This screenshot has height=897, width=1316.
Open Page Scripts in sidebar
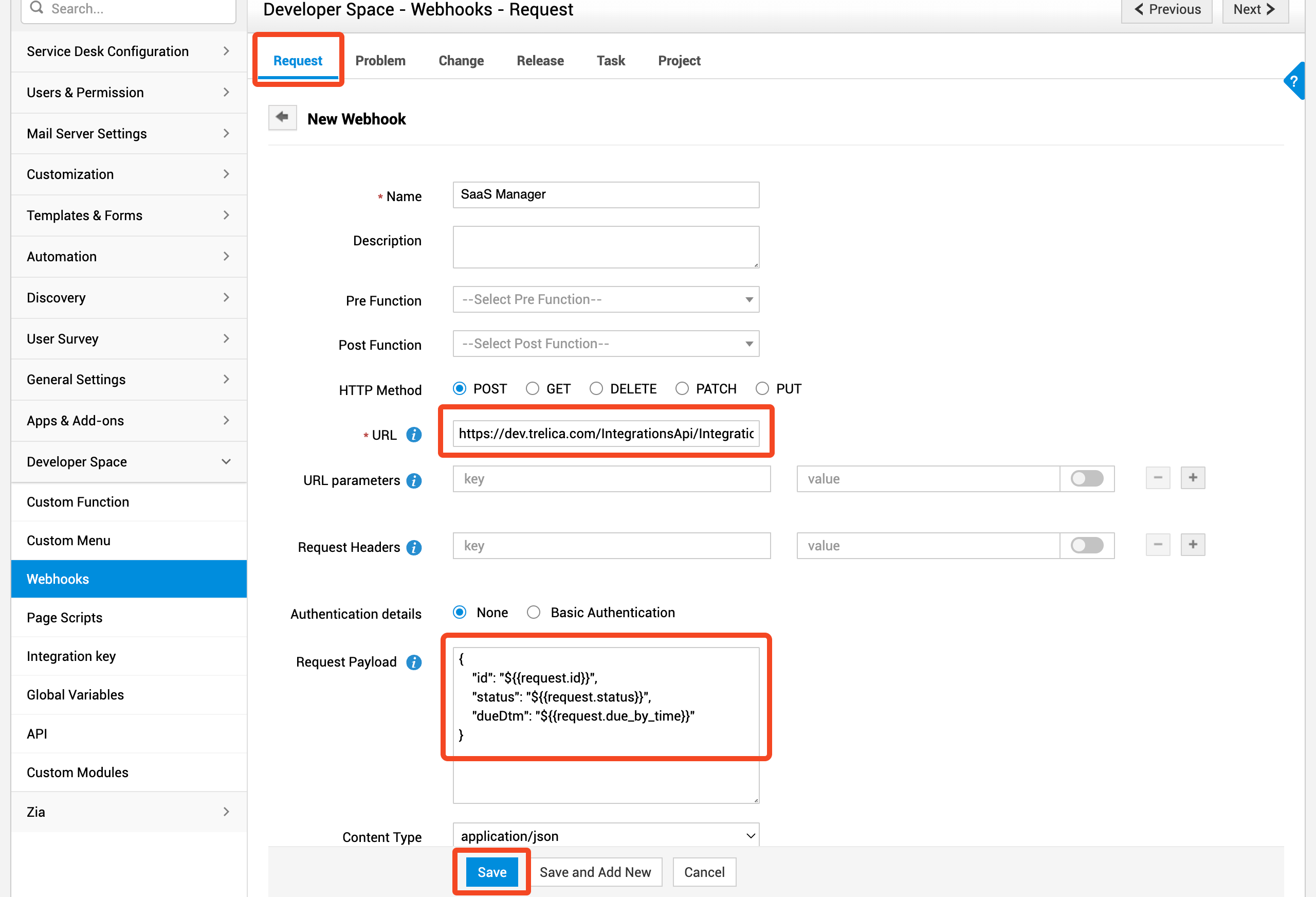pyautogui.click(x=129, y=618)
